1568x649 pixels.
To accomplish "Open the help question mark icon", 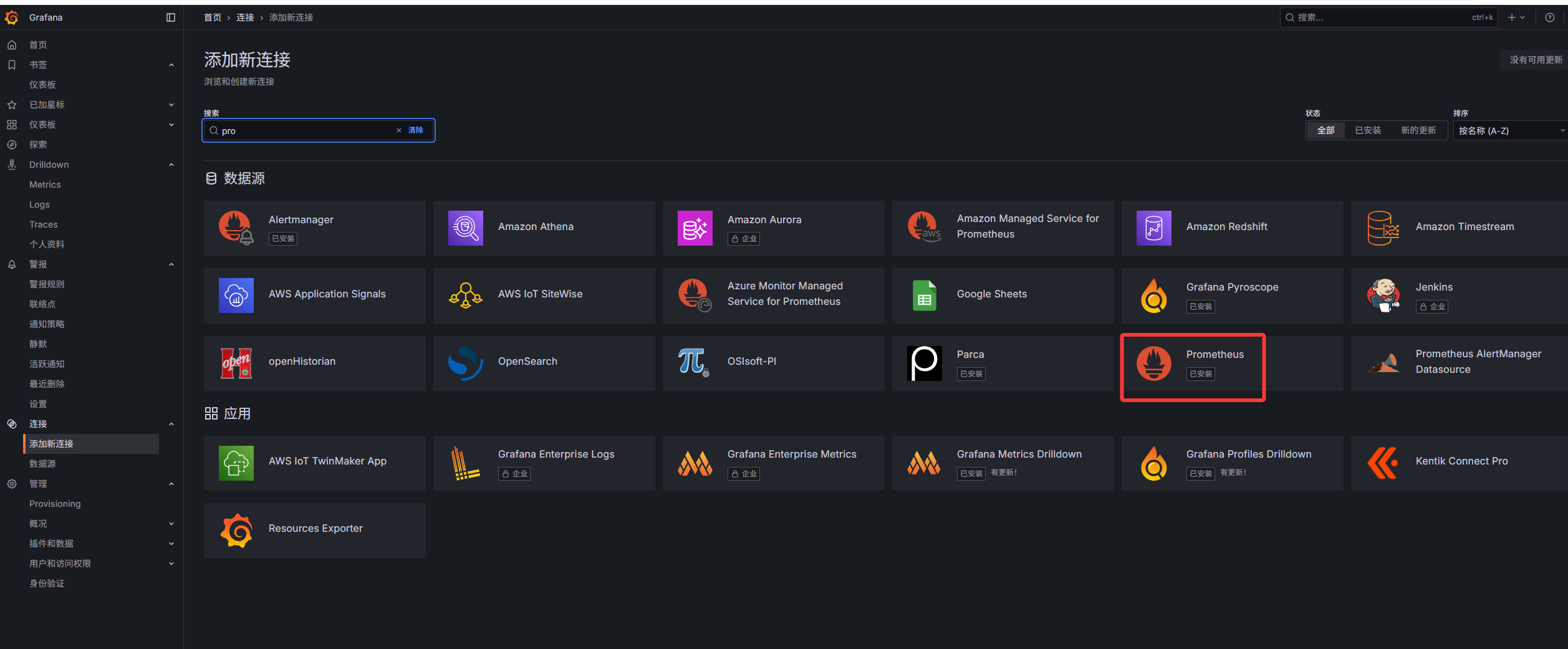I will point(1550,17).
